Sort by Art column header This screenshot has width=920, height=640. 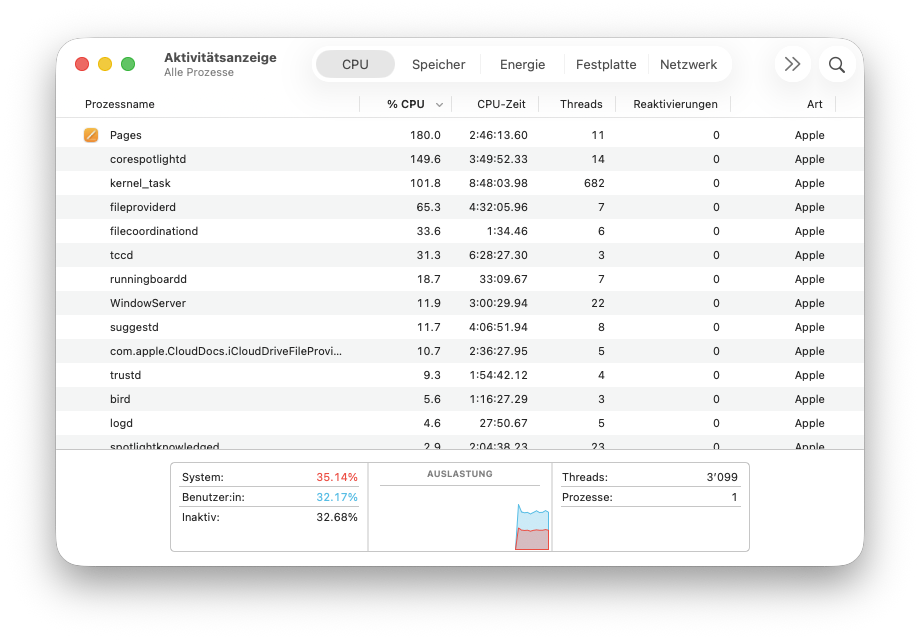pyautogui.click(x=814, y=104)
